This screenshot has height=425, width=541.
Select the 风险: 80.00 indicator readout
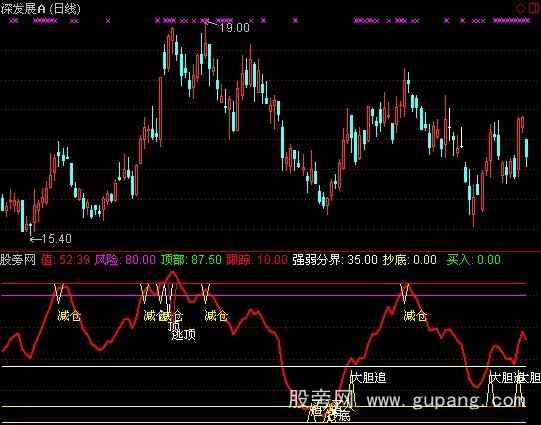tap(125, 259)
